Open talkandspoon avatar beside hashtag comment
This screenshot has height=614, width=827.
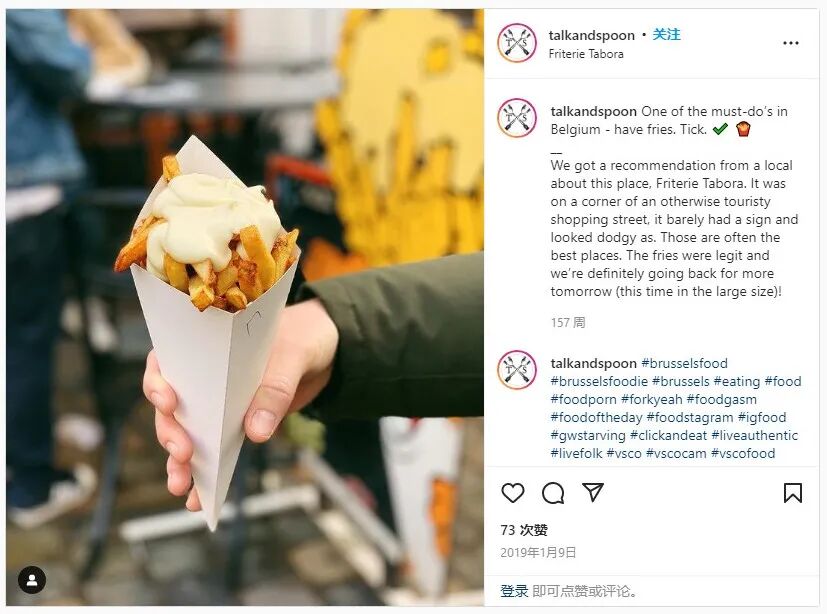tap(517, 370)
